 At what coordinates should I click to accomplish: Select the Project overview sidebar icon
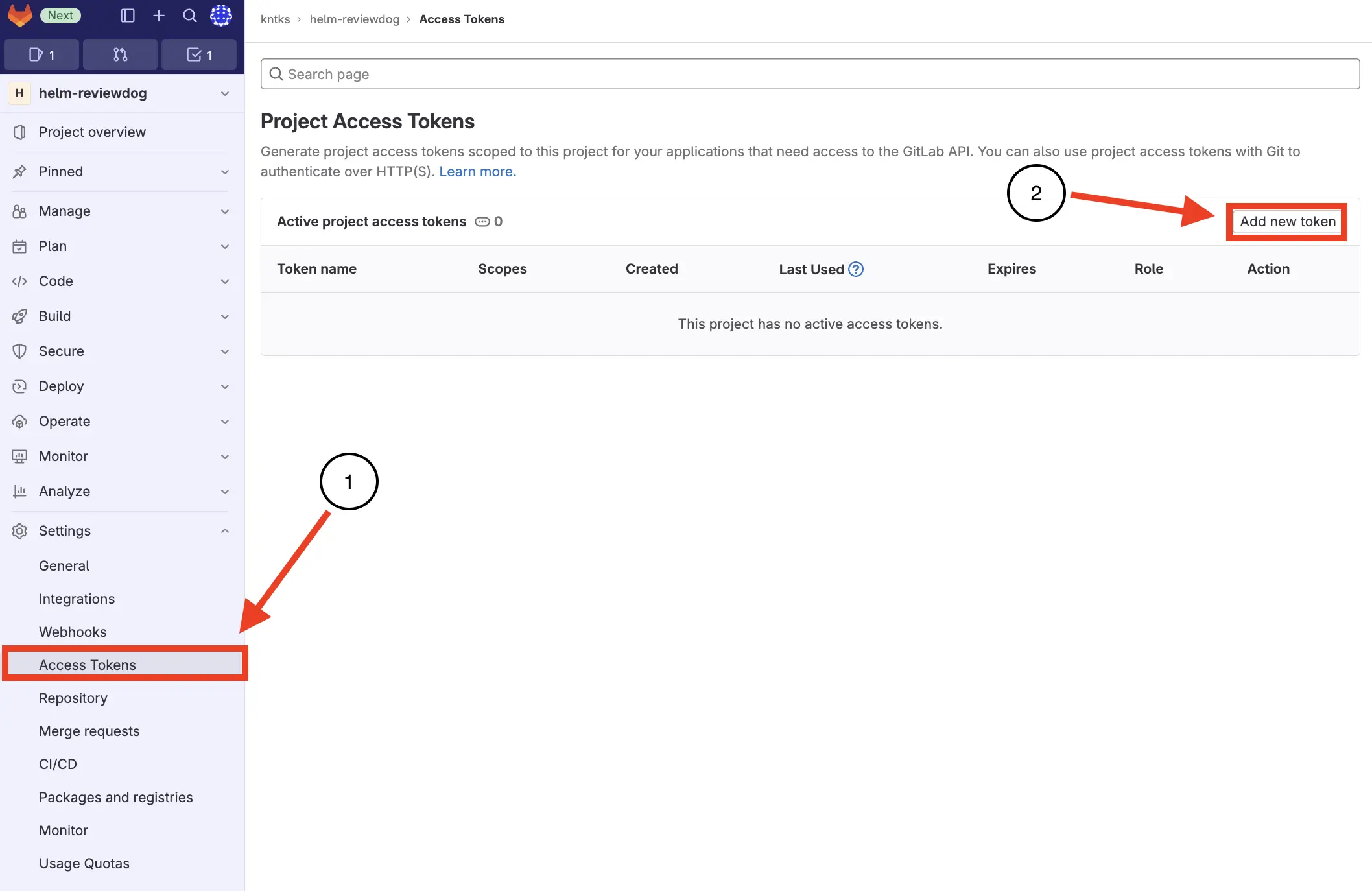click(x=19, y=132)
